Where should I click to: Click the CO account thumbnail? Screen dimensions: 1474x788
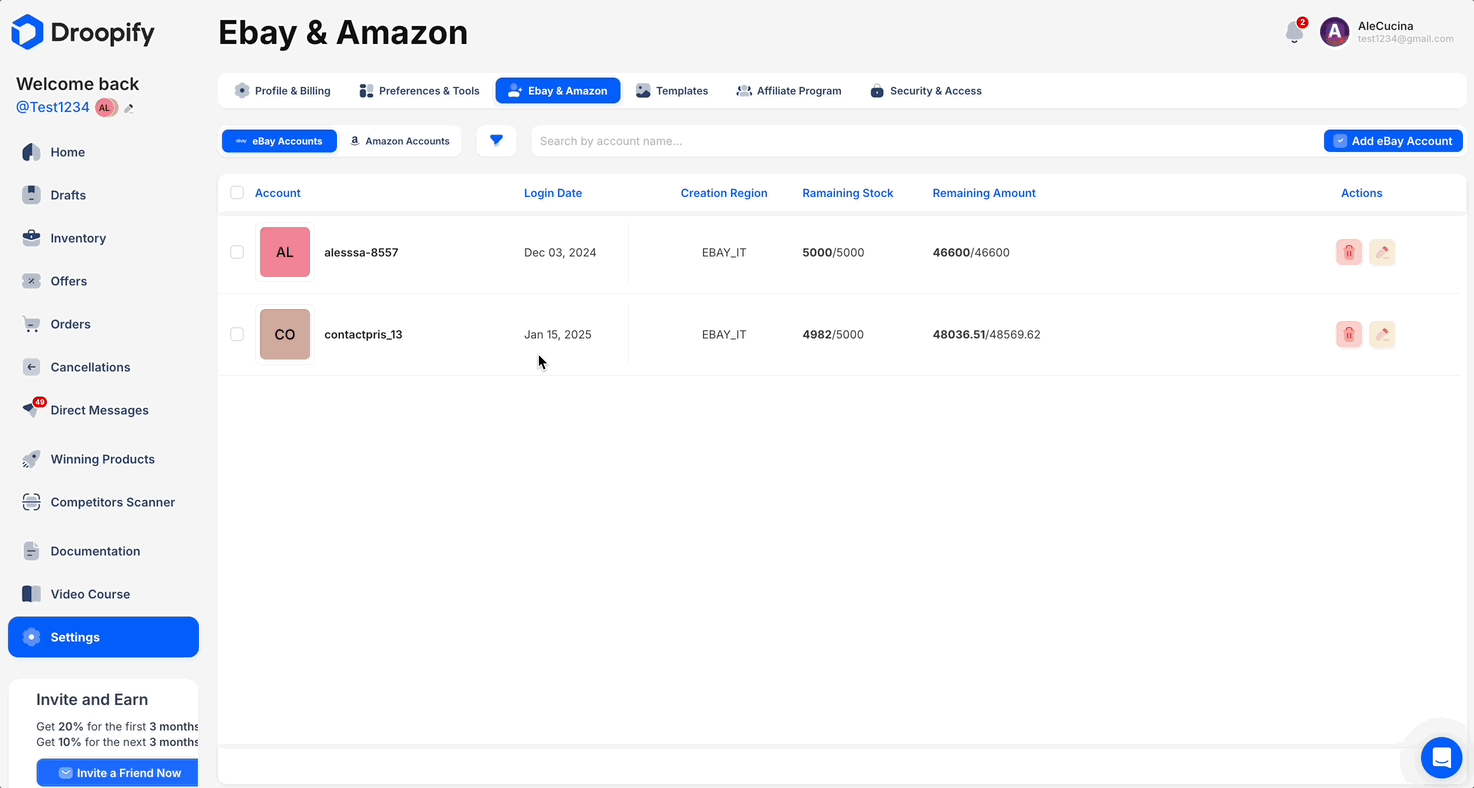[285, 334]
